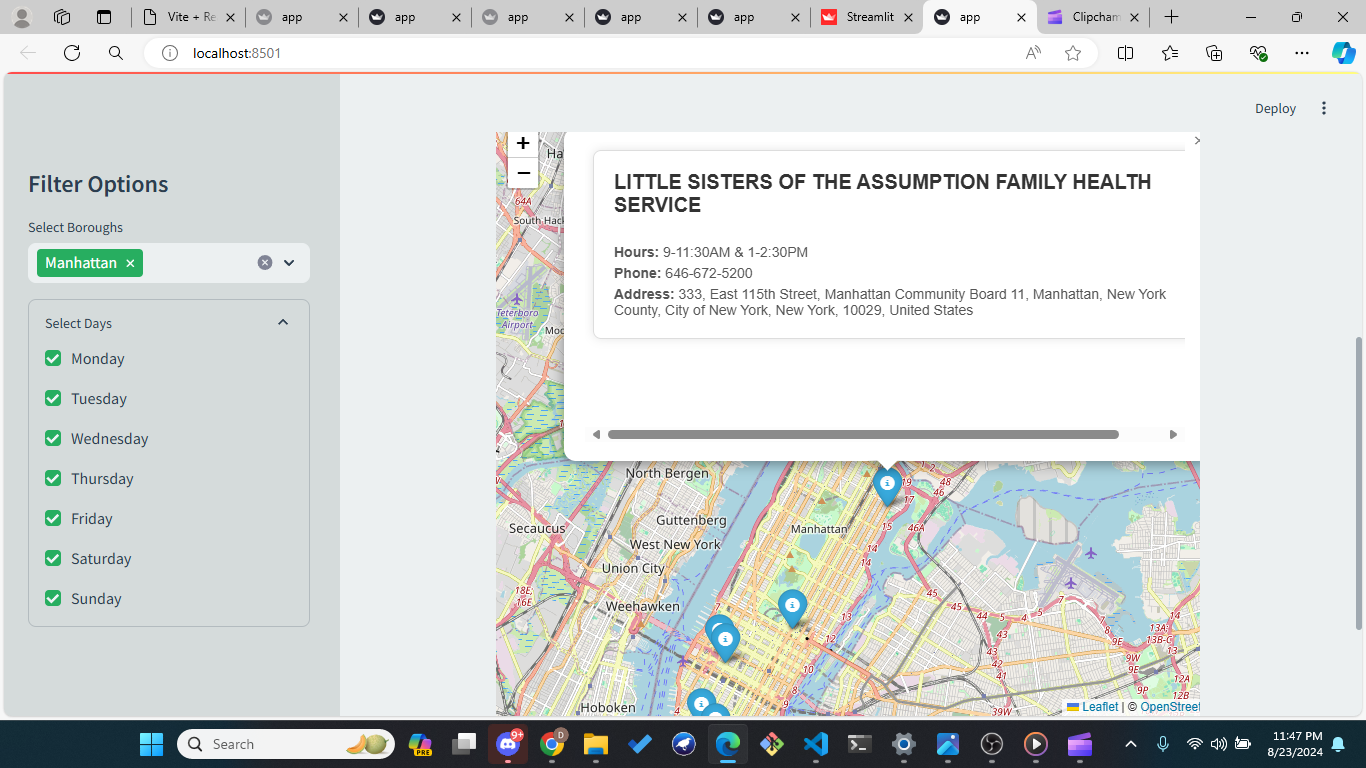Open the clock showing 11:47 PM
Viewport: 1366px width, 768px height.
tap(1297, 744)
